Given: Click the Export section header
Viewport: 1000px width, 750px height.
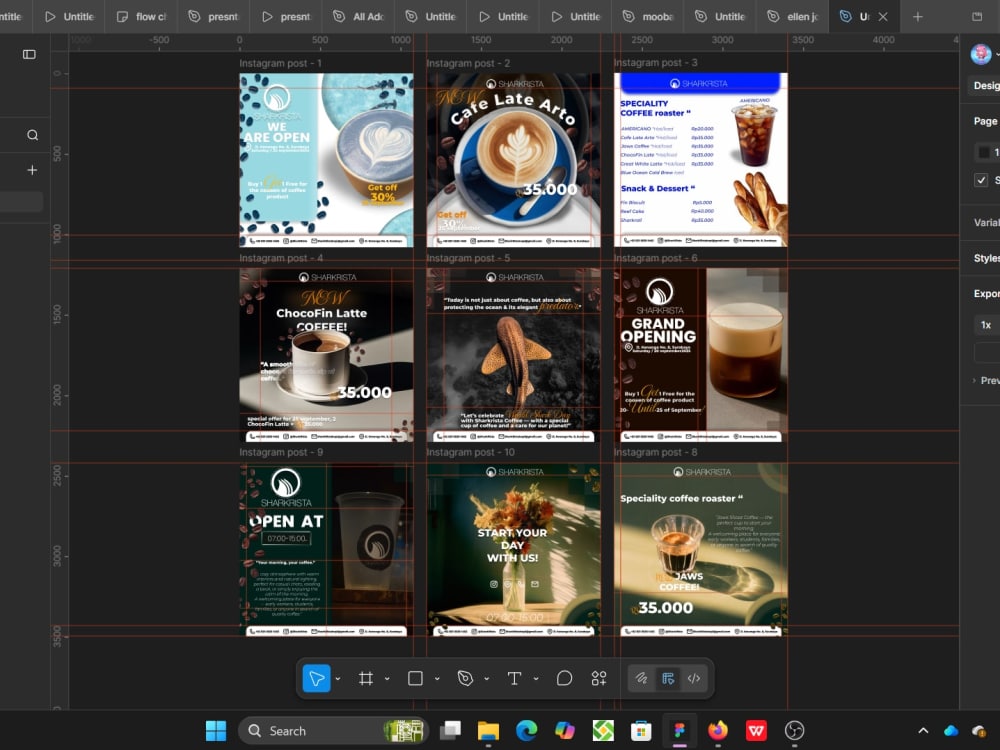Looking at the screenshot, I should [x=986, y=294].
